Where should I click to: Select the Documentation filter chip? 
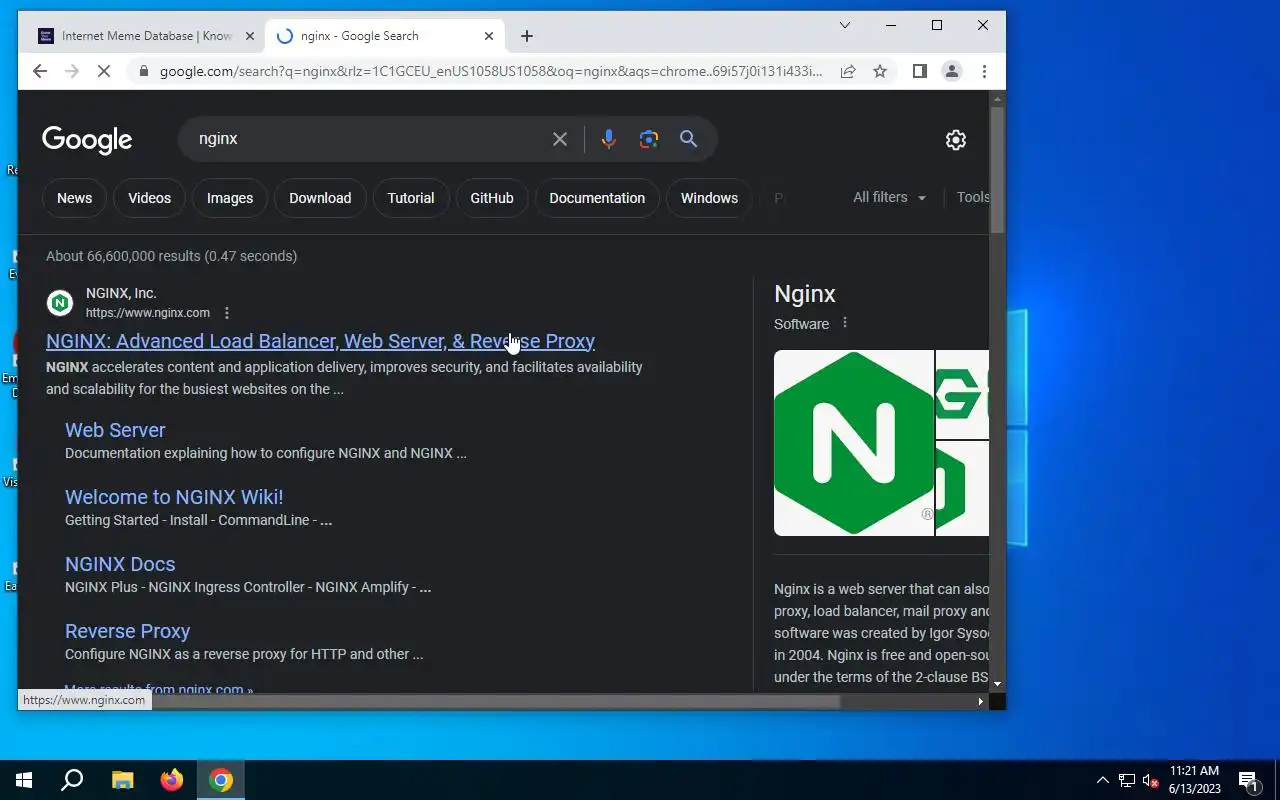click(597, 198)
